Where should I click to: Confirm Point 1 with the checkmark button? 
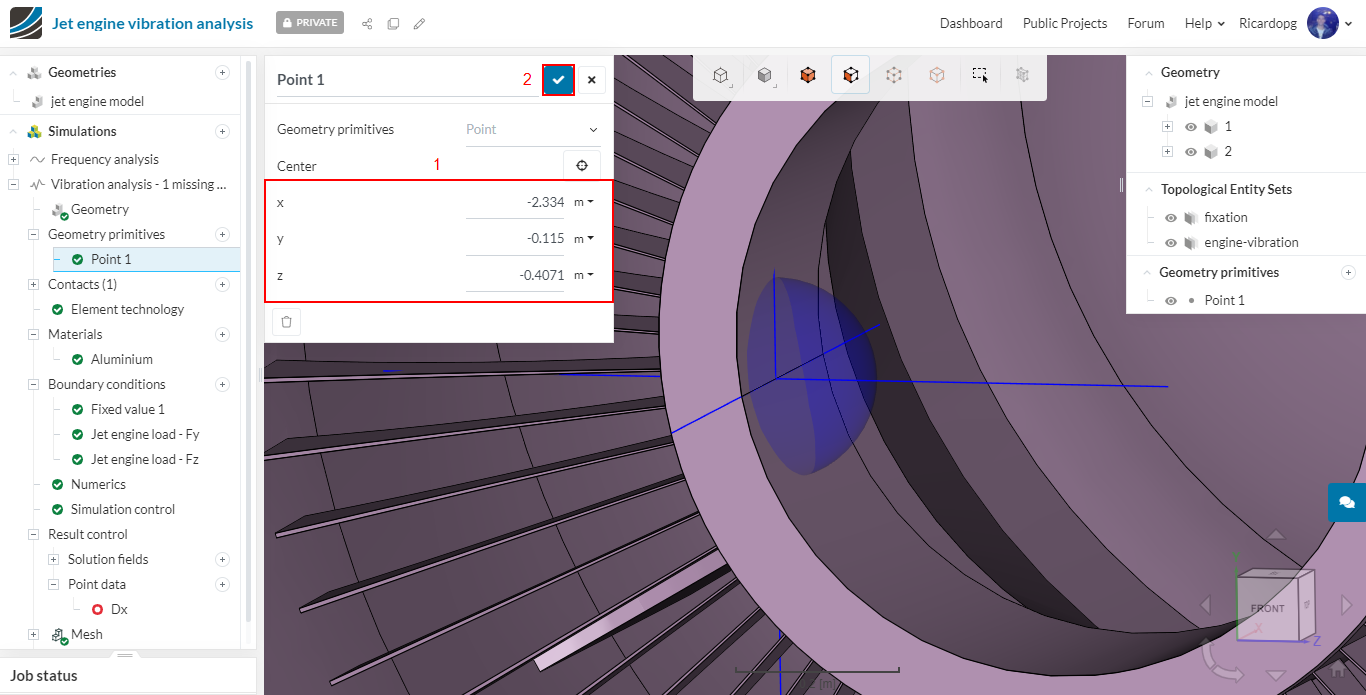click(558, 80)
